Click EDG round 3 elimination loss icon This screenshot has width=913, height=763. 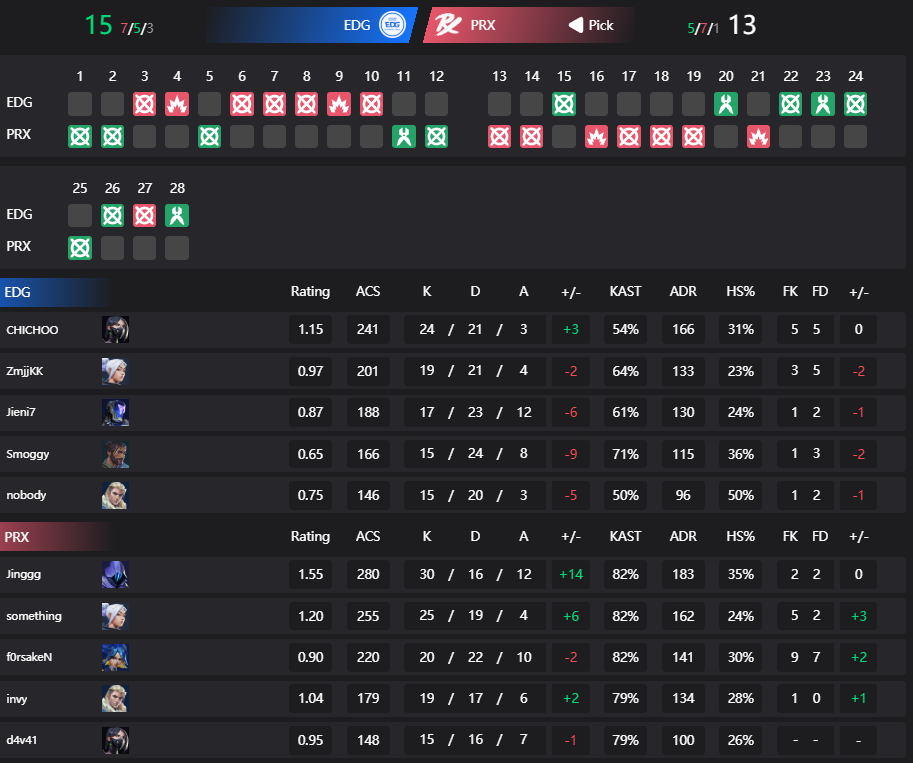(144, 104)
